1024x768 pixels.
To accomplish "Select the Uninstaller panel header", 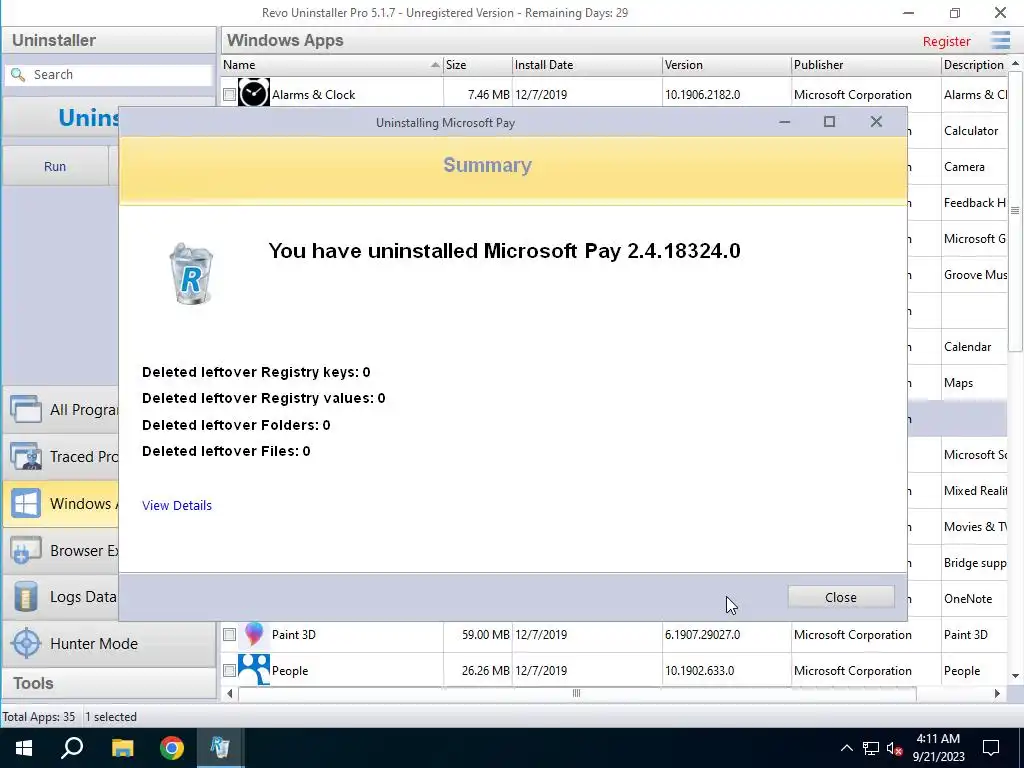I will coord(108,40).
